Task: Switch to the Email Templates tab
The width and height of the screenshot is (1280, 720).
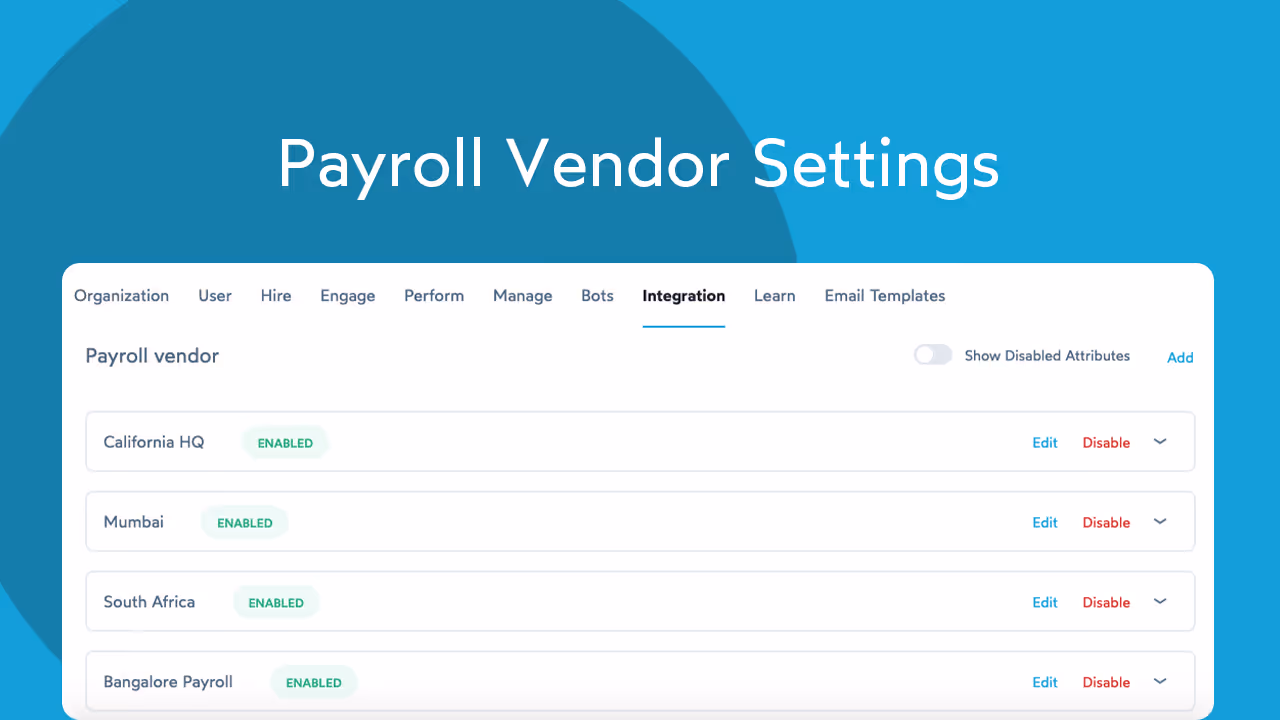Action: point(884,296)
